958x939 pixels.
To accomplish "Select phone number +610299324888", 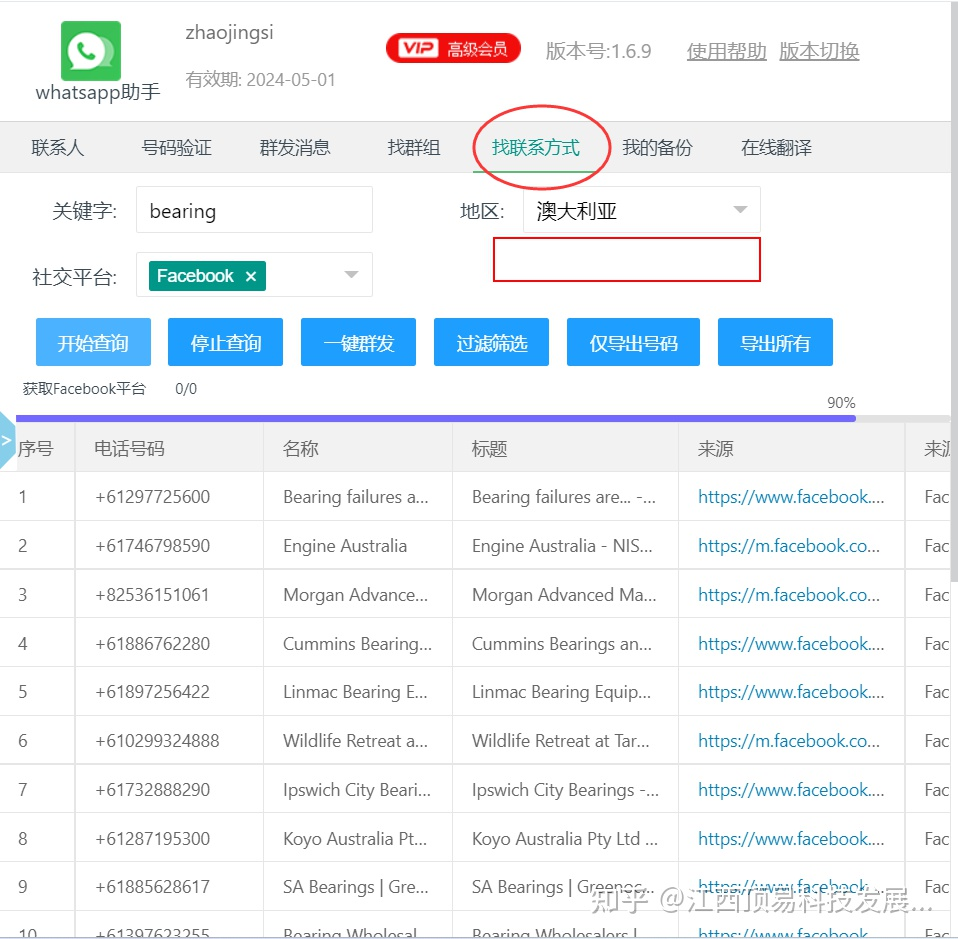I will pos(157,740).
